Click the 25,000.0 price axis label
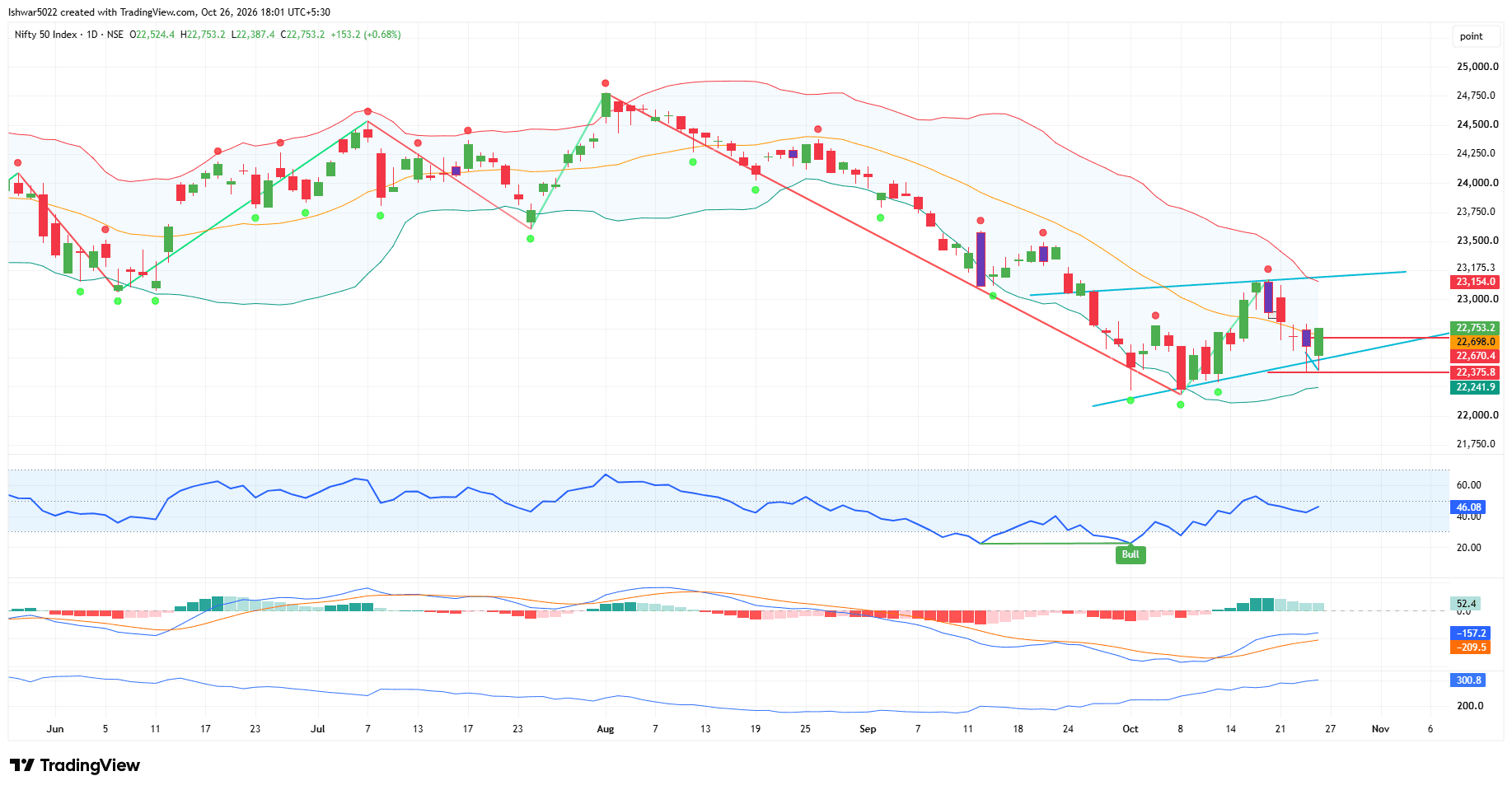The height and width of the screenshot is (790, 1512). pyautogui.click(x=1477, y=67)
